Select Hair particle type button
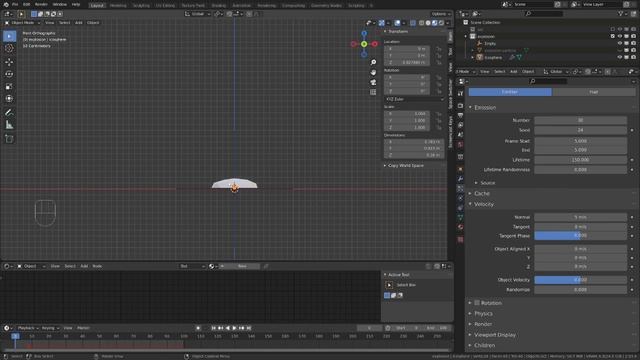Viewport: 640px width, 360px height. (593, 92)
